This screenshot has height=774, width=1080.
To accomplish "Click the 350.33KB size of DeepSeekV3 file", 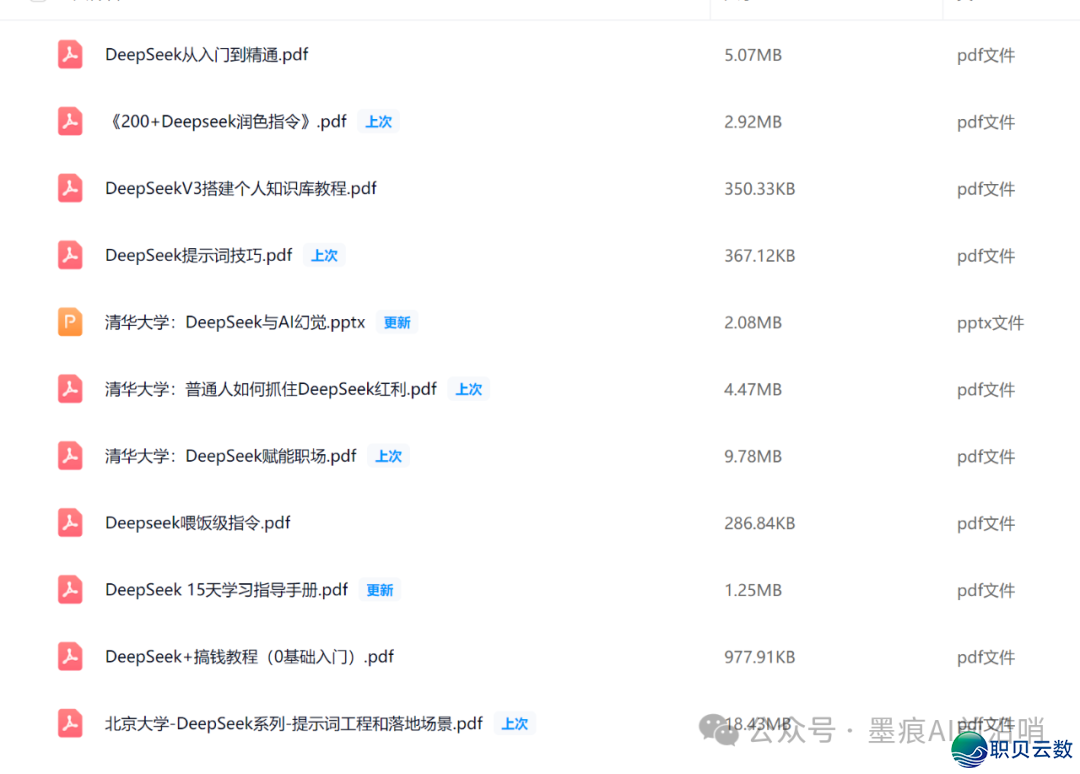I will 759,189.
